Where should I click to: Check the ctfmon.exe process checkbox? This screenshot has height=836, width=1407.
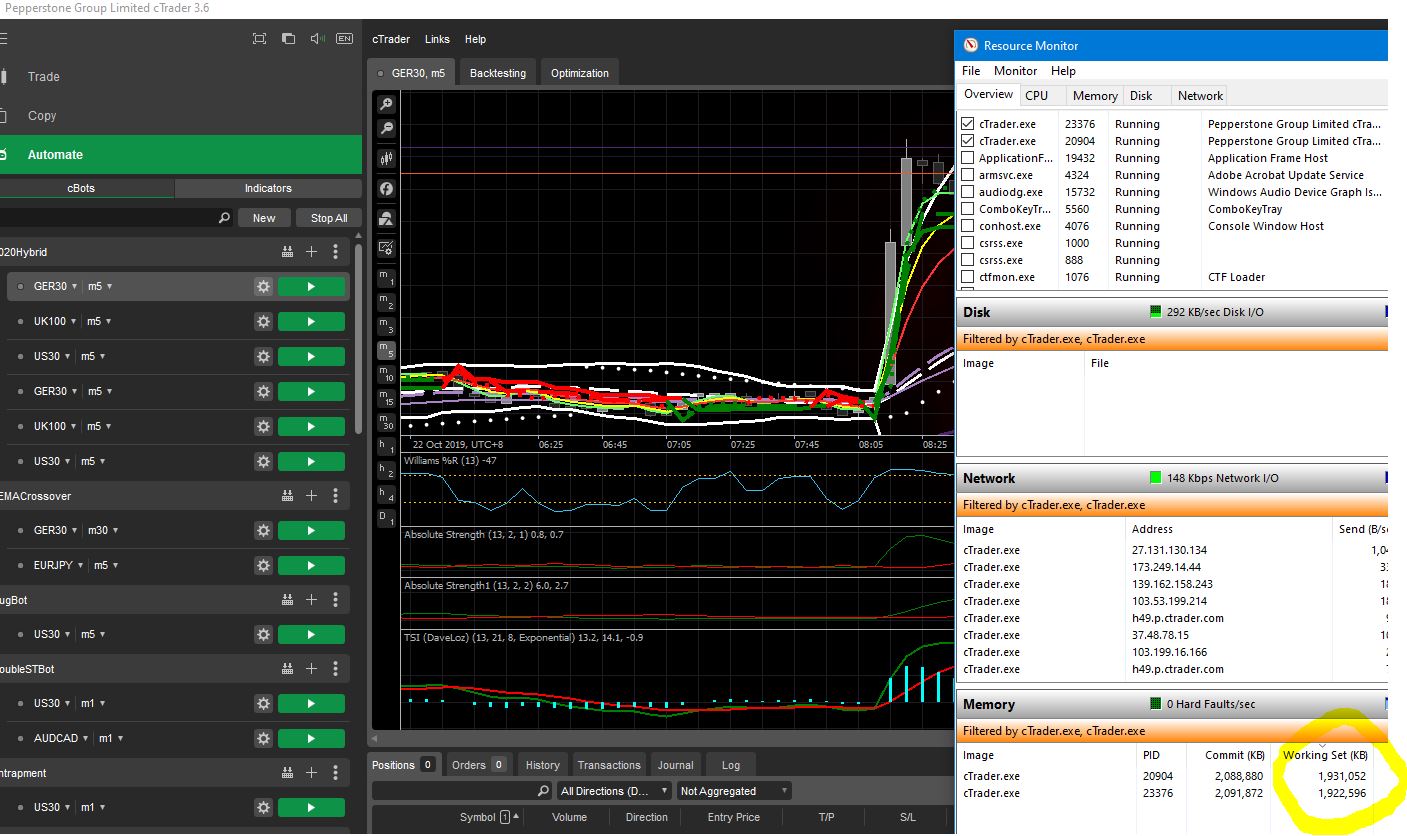[967, 277]
